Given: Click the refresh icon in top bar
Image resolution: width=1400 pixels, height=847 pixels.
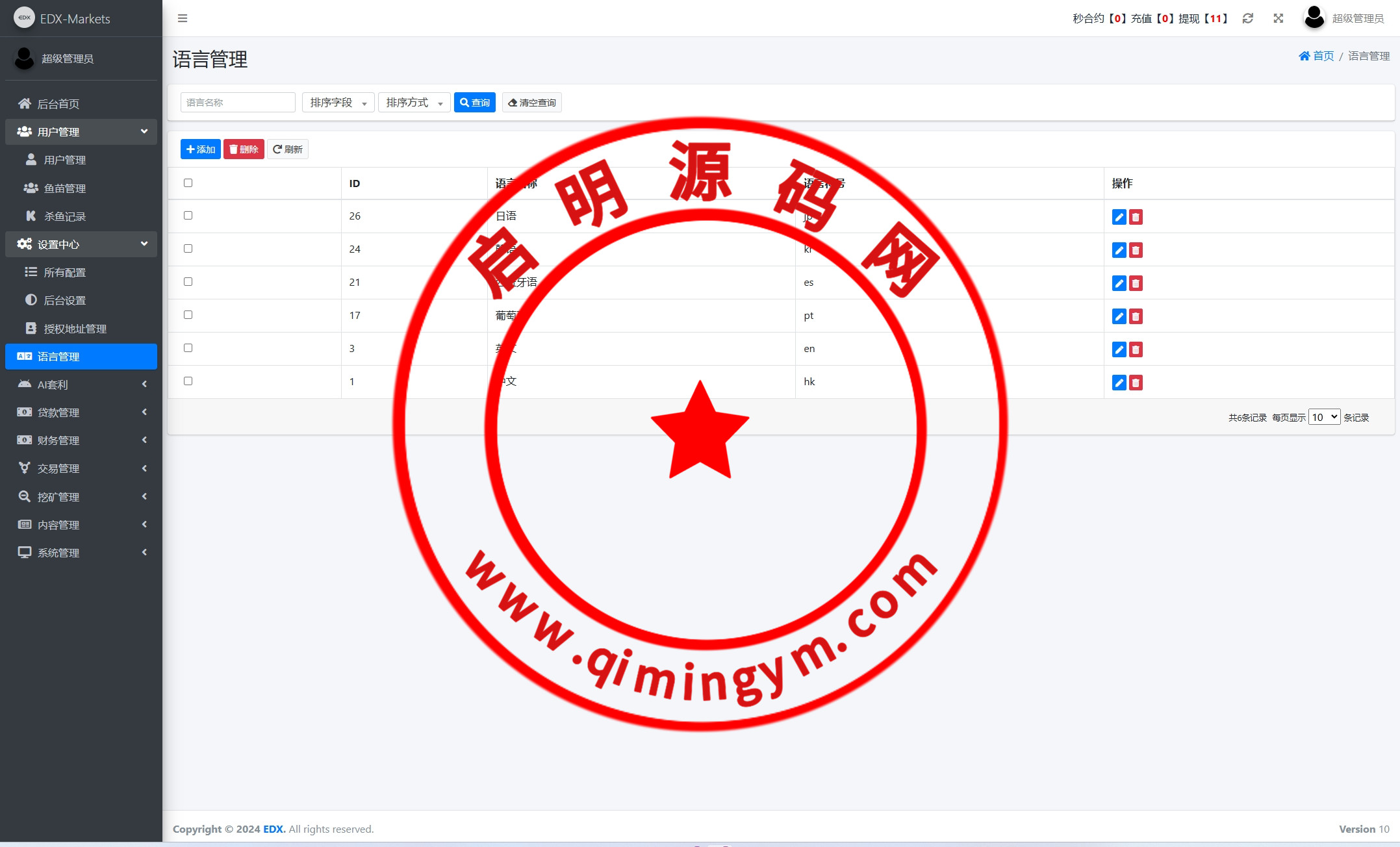Looking at the screenshot, I should (x=1247, y=18).
